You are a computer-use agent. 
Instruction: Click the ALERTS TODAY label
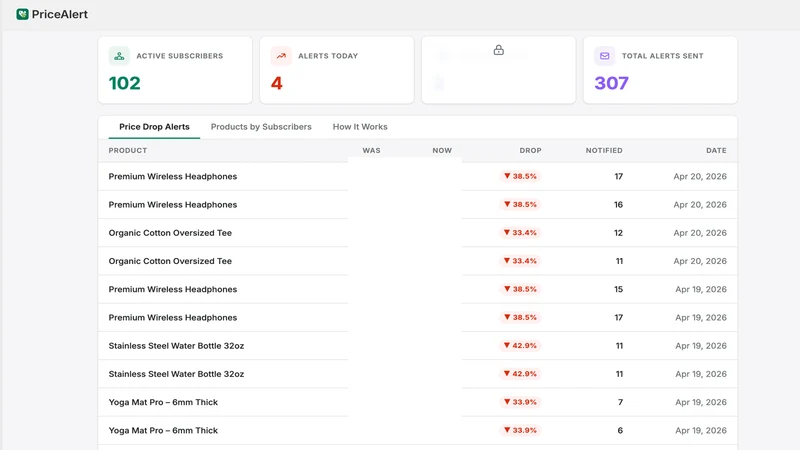pyautogui.click(x=328, y=56)
